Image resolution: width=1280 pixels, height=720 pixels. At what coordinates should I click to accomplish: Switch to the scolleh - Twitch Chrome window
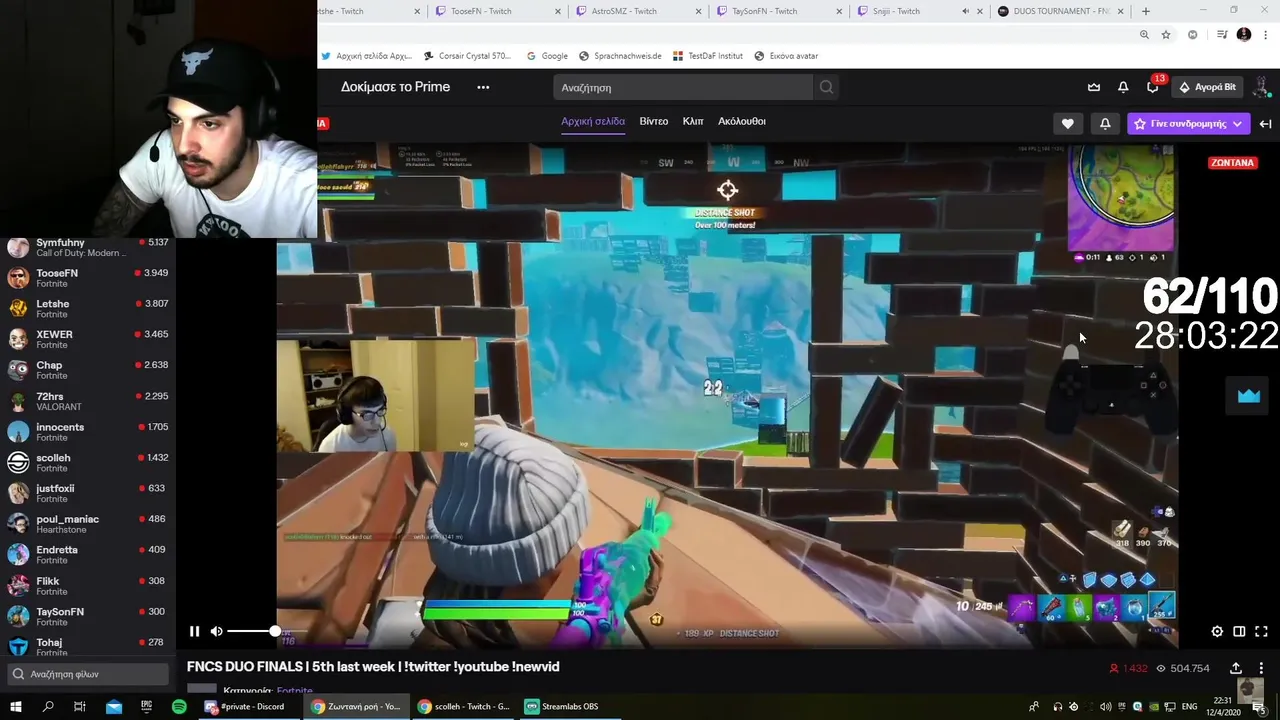[464, 706]
